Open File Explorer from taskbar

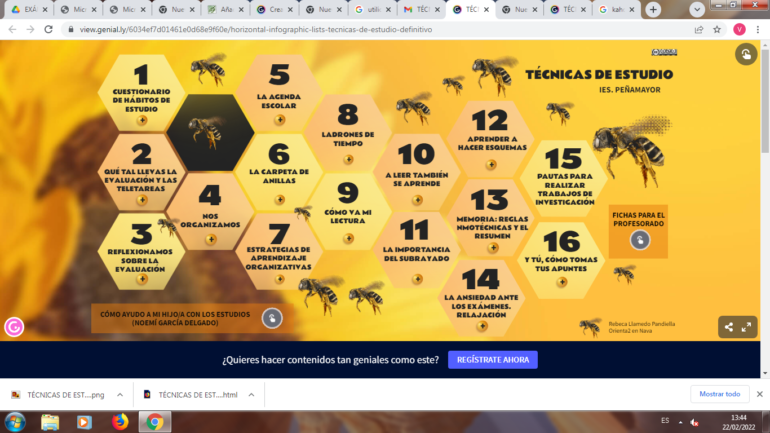pyautogui.click(x=50, y=422)
